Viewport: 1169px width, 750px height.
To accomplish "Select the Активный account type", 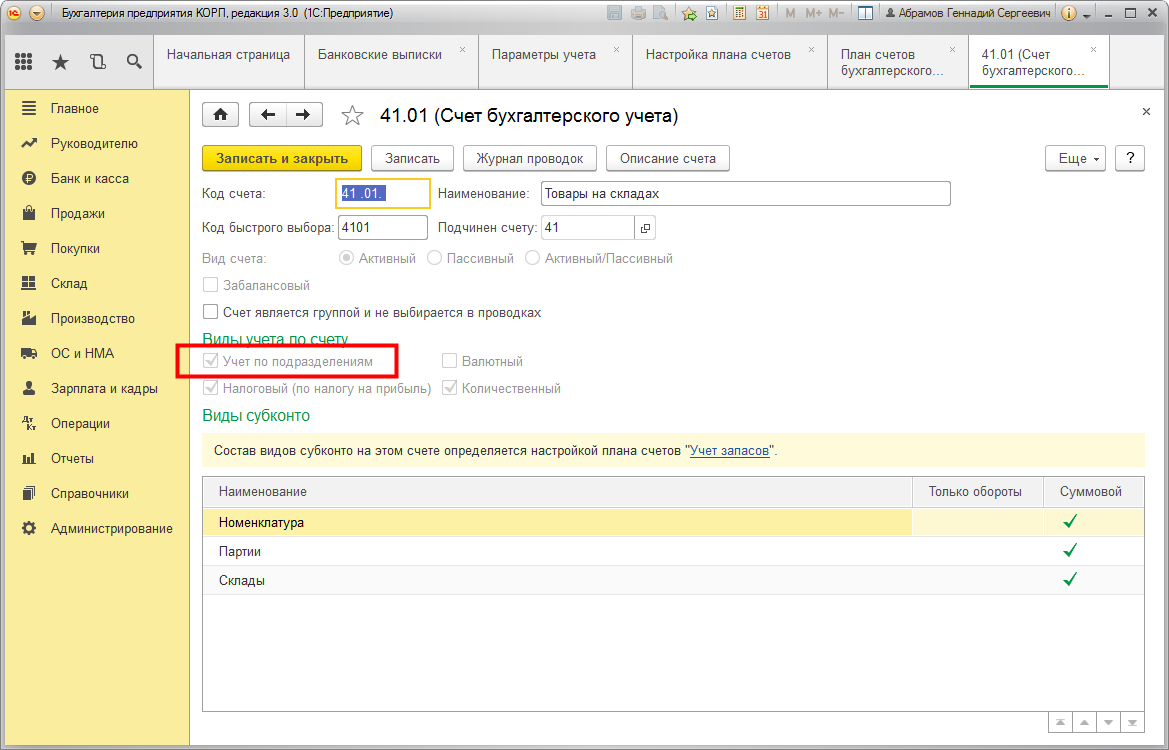I will click(x=346, y=258).
